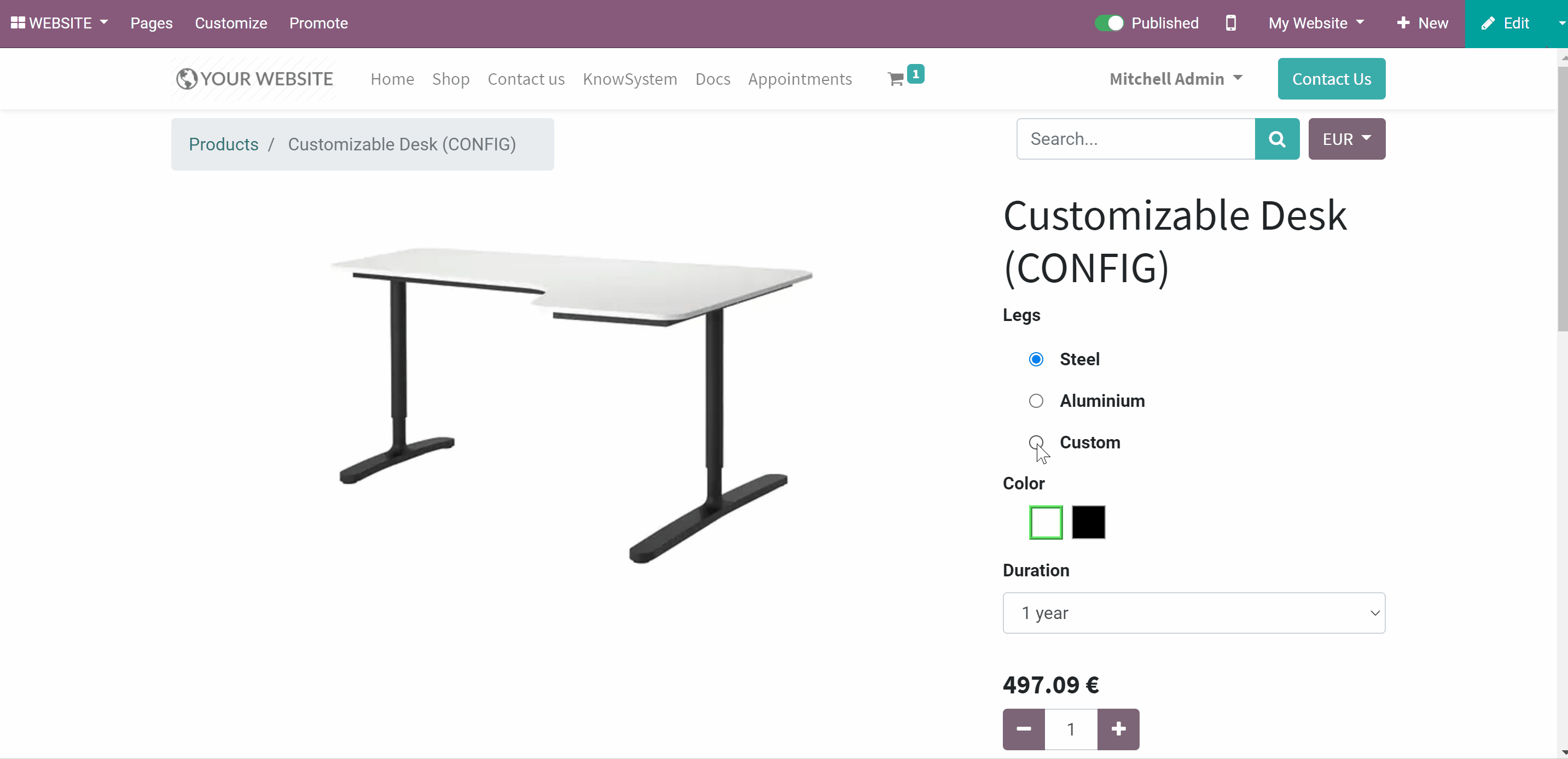Switch to mobile preview icon
Screen dimensions: 1568x759
1231,23
